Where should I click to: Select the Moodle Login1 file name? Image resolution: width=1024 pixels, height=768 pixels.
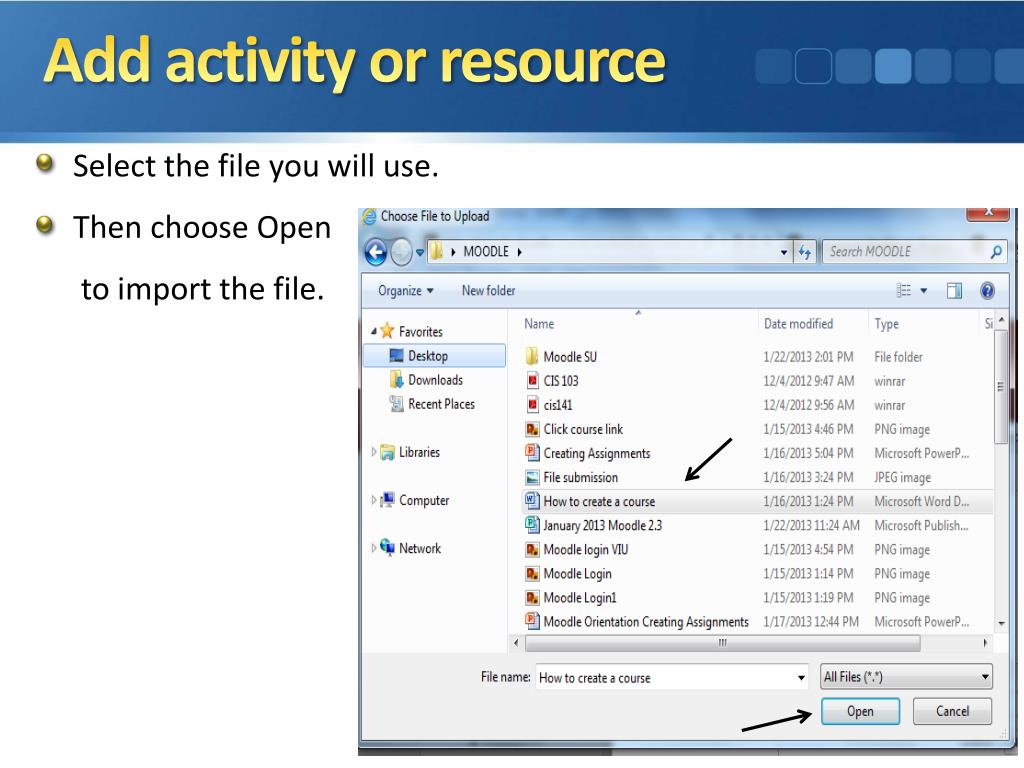coord(580,598)
